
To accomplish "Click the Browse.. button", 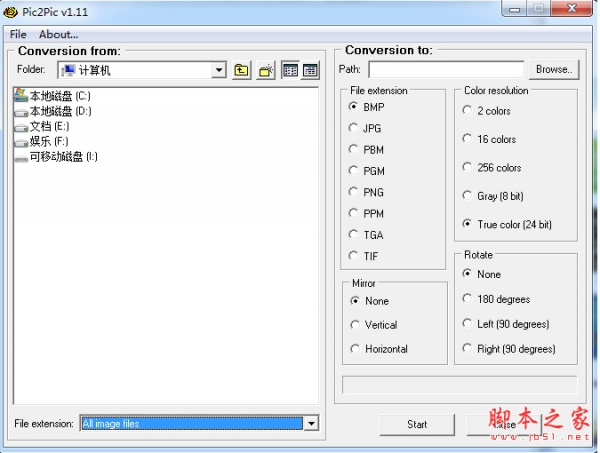I will pyautogui.click(x=554, y=70).
